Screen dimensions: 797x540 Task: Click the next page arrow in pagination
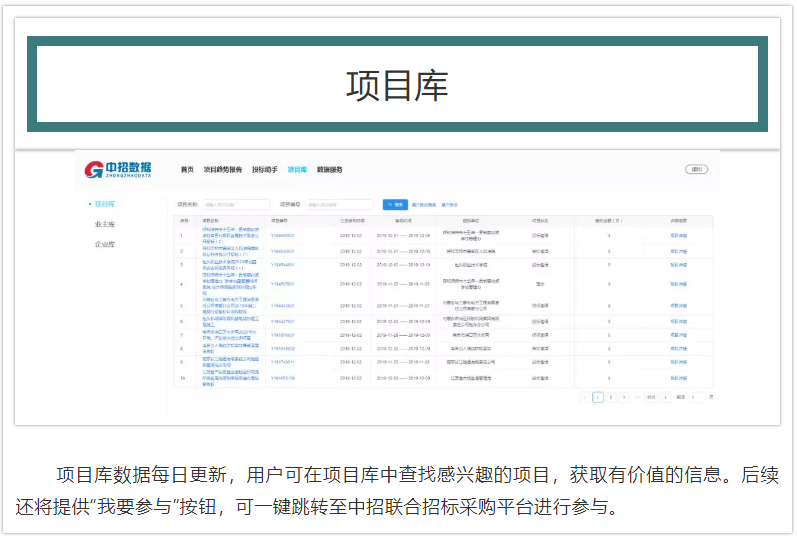pyautogui.click(x=667, y=397)
